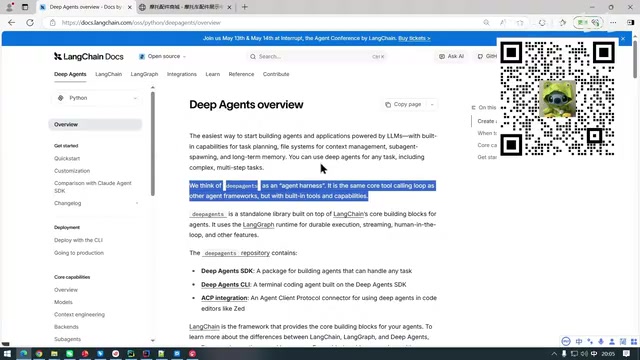
Task: Click the sidebar scroll-up arrow
Action: (x=153, y=87)
